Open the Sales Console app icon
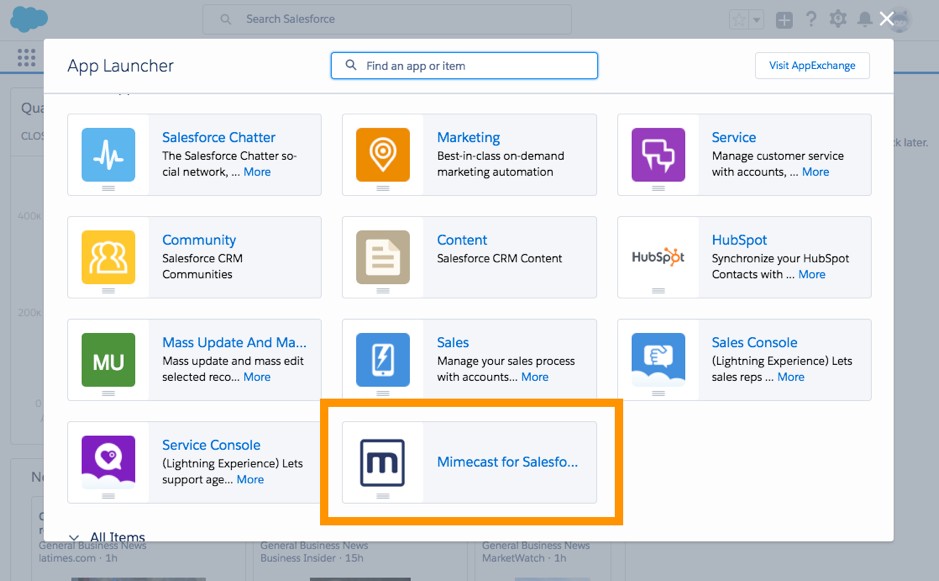The image size is (939, 581). (x=657, y=360)
